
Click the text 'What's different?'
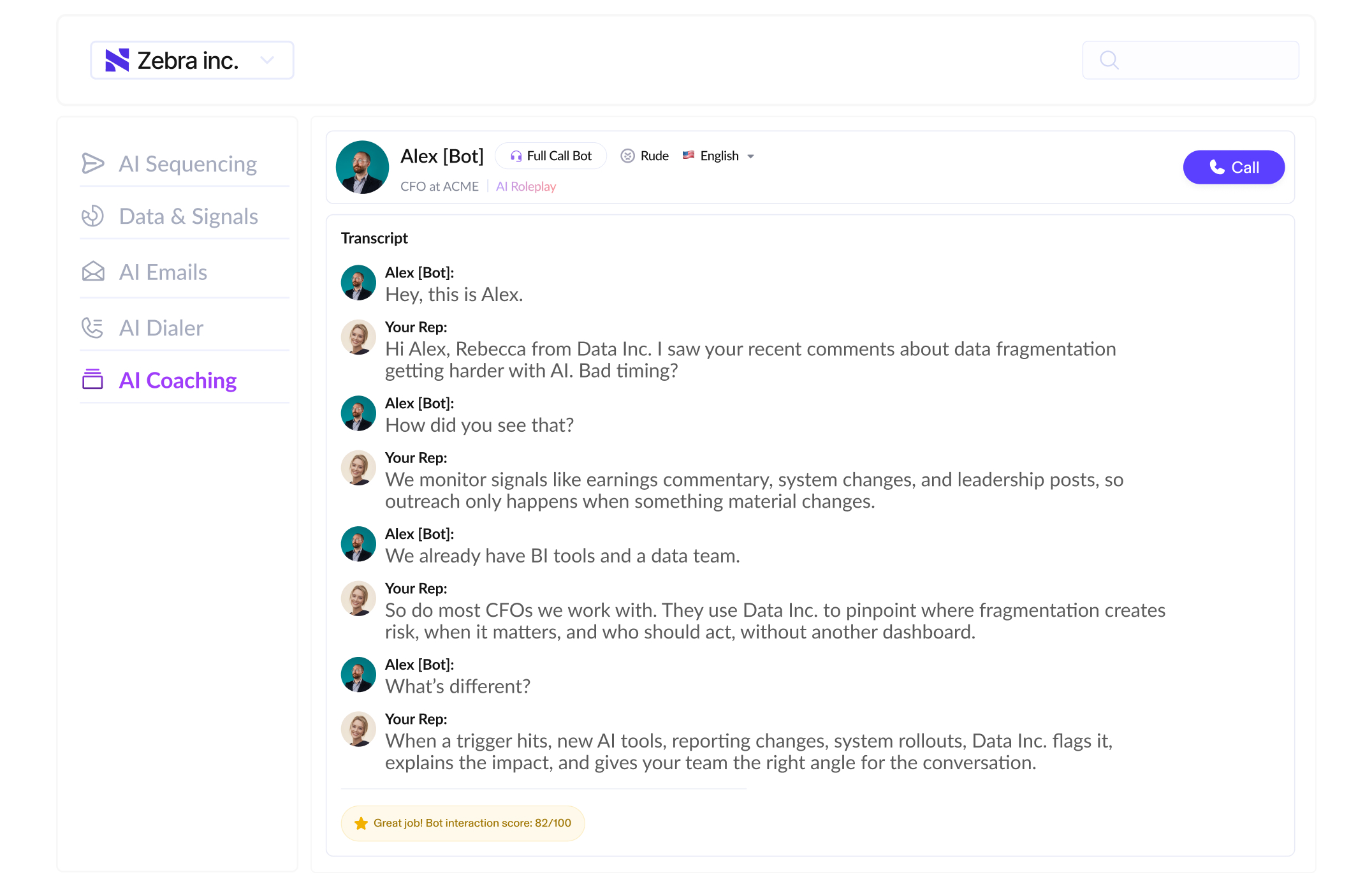coord(458,687)
